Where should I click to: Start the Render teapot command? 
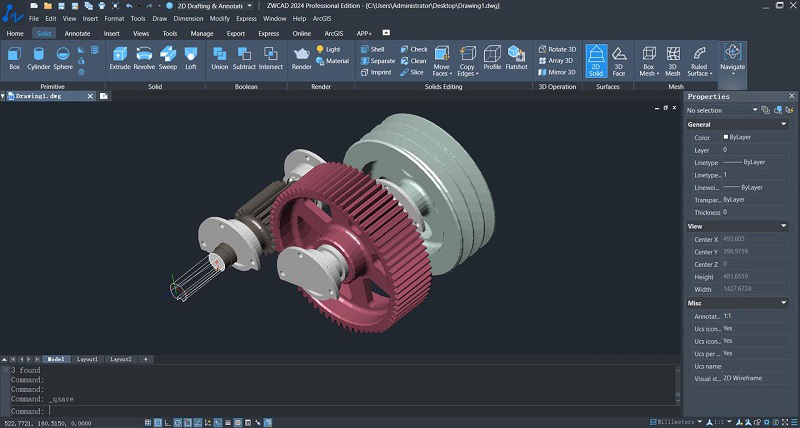(302, 58)
